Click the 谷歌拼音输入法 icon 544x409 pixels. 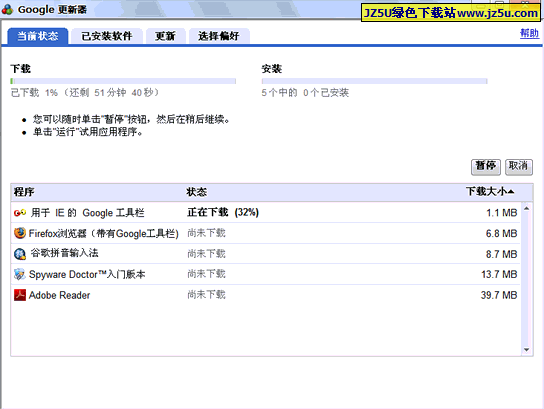(20, 254)
